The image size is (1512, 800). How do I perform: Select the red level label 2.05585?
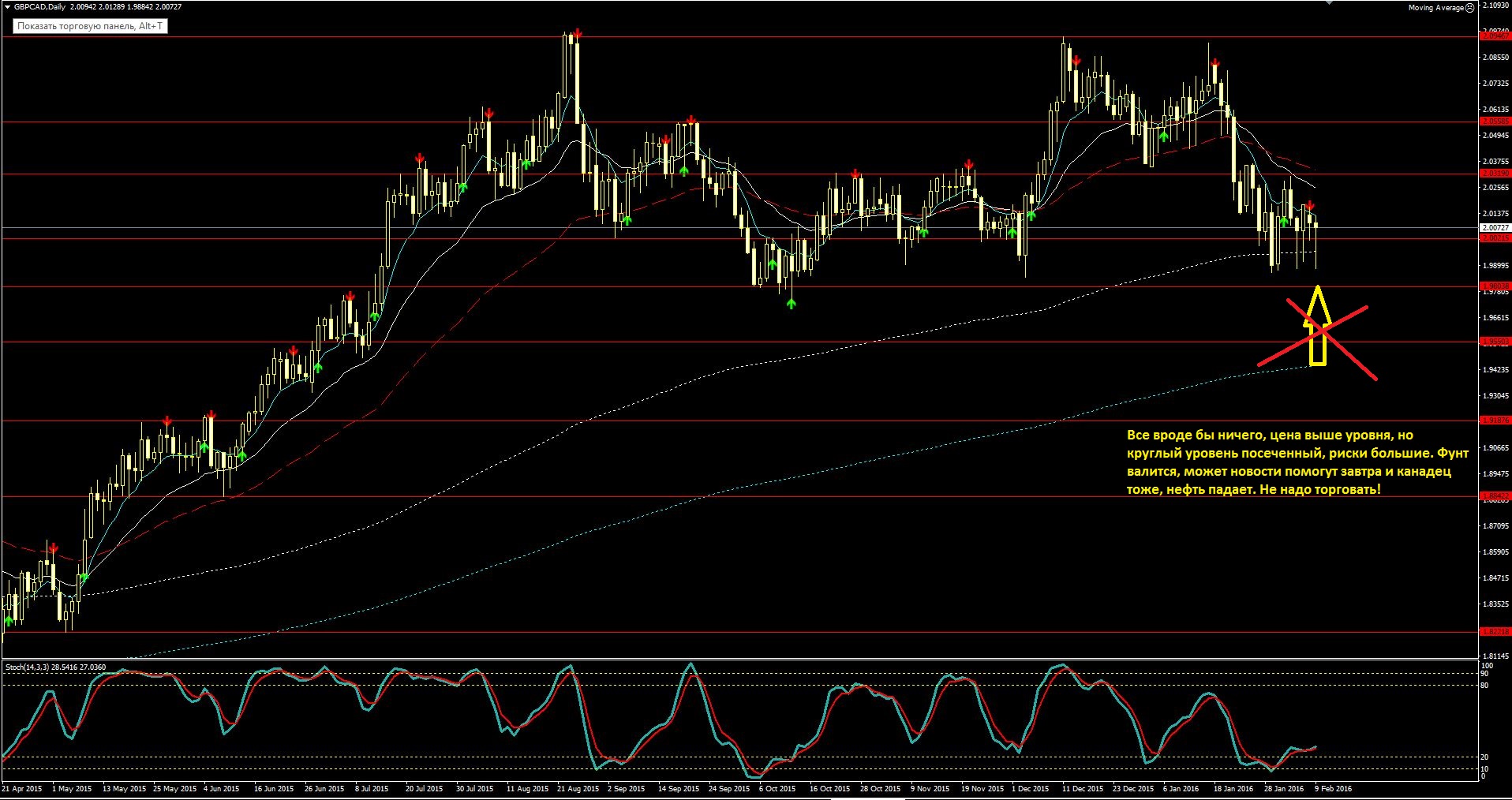[1495, 121]
